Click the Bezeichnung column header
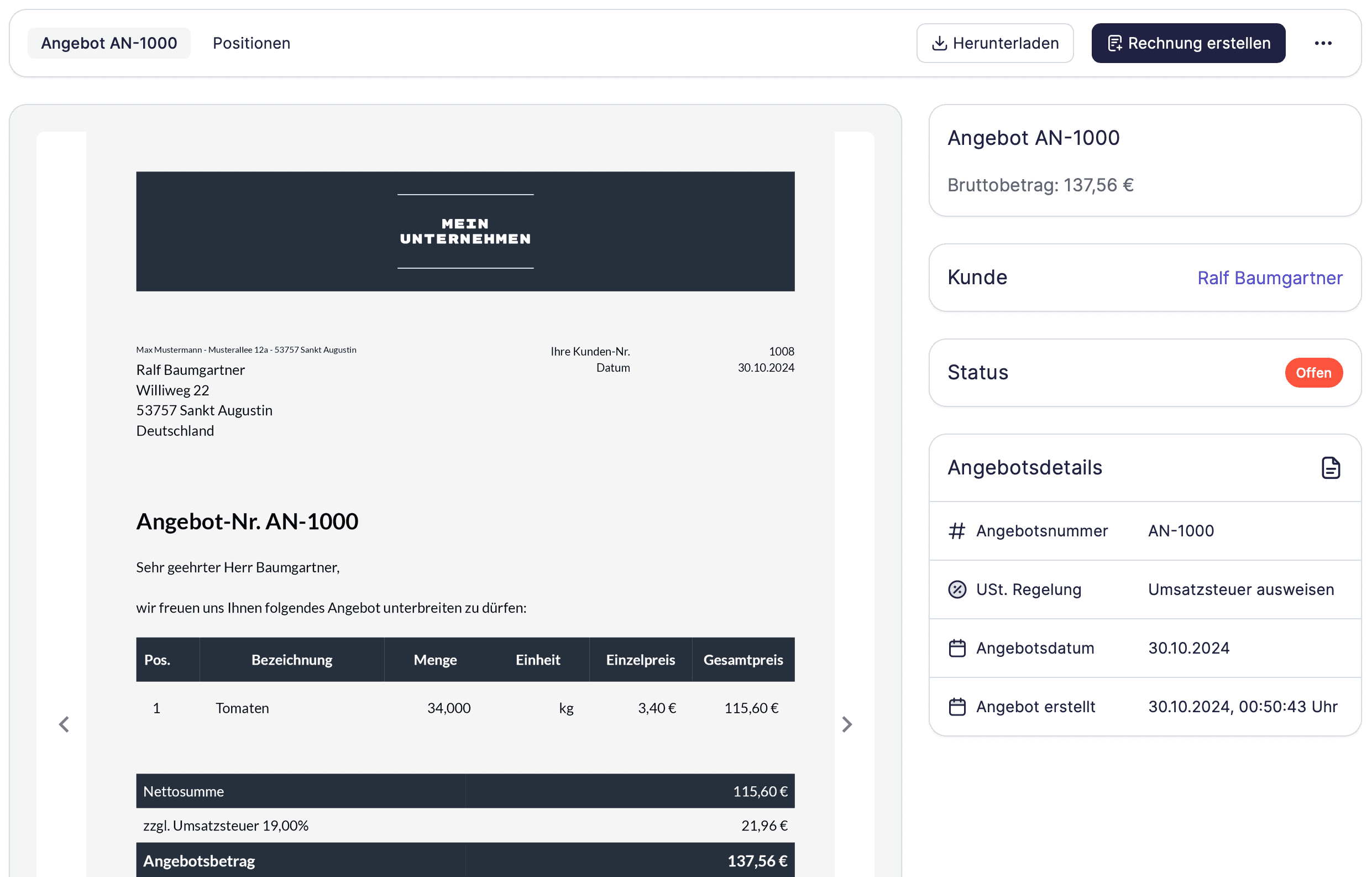This screenshot has width=1372, height=877. [x=292, y=660]
